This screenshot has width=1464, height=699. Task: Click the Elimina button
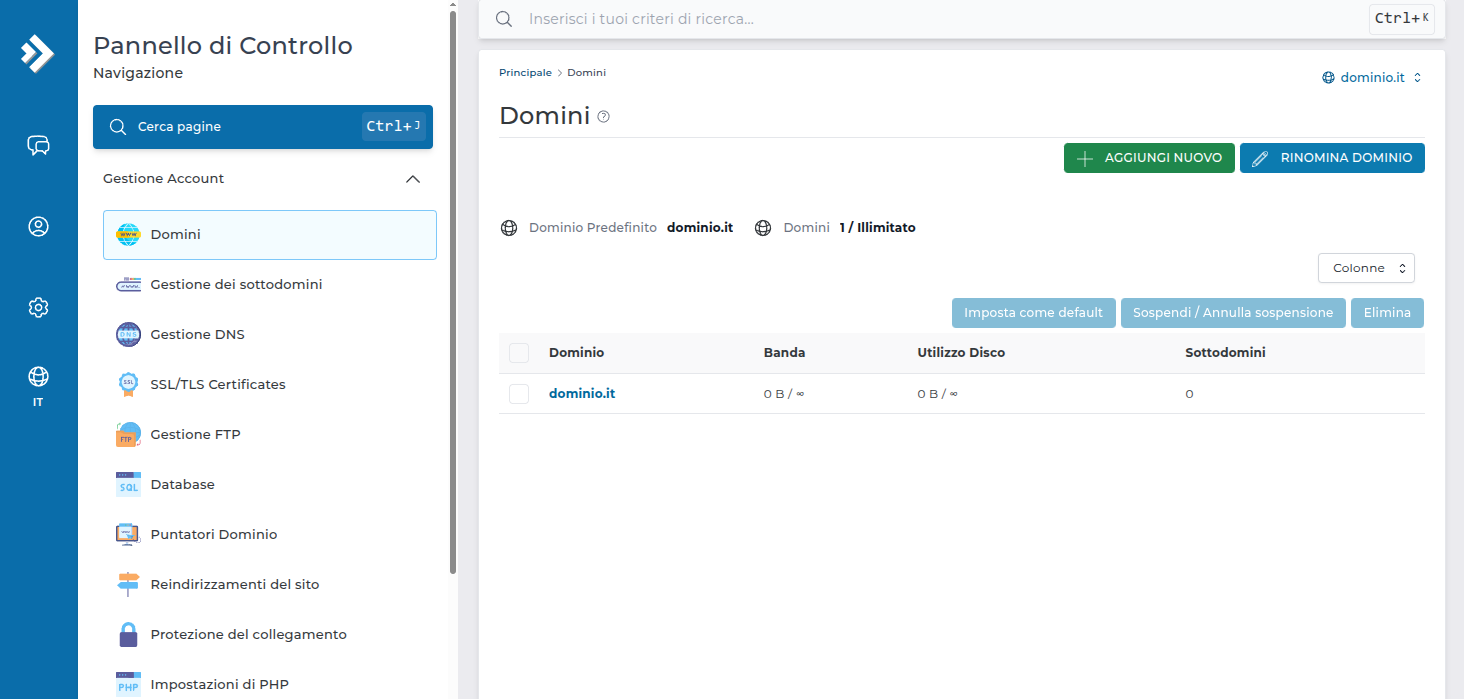1387,313
